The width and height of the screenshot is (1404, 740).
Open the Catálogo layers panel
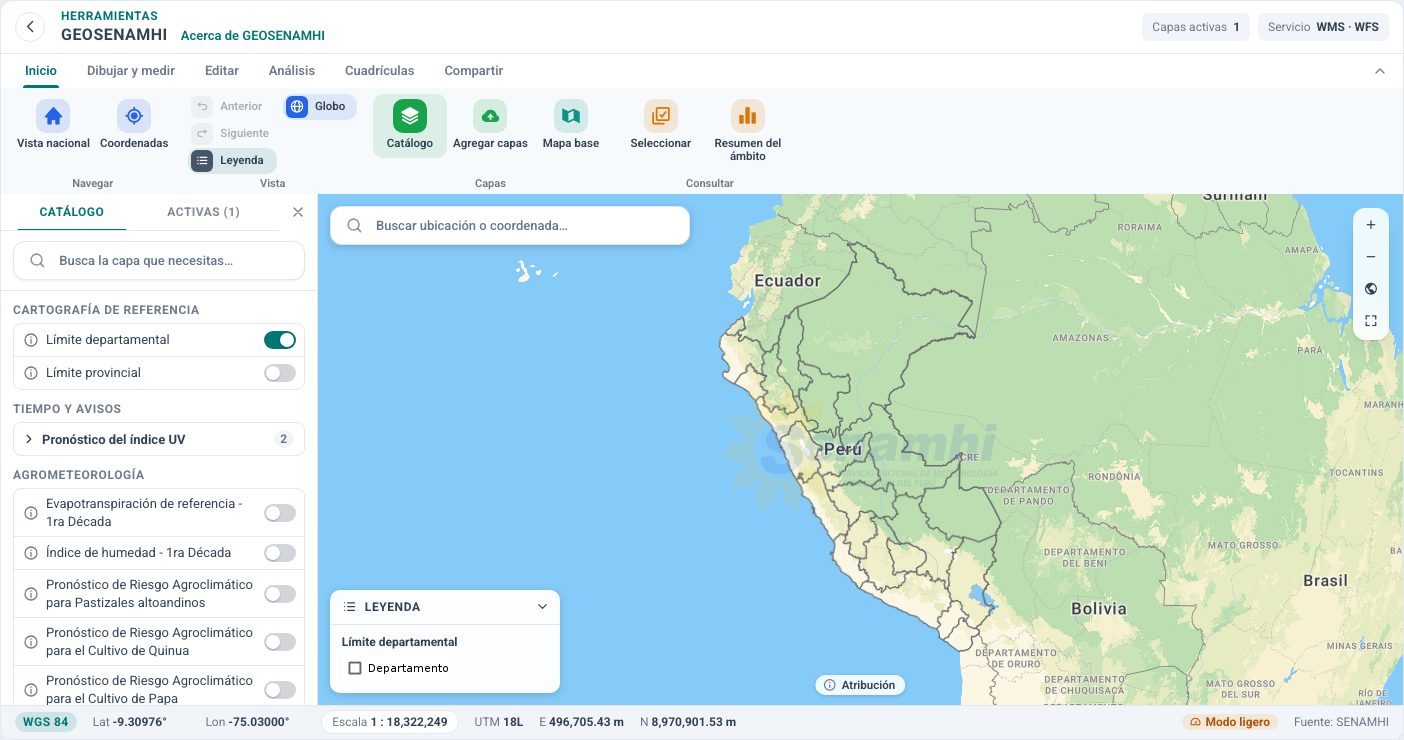pos(410,126)
